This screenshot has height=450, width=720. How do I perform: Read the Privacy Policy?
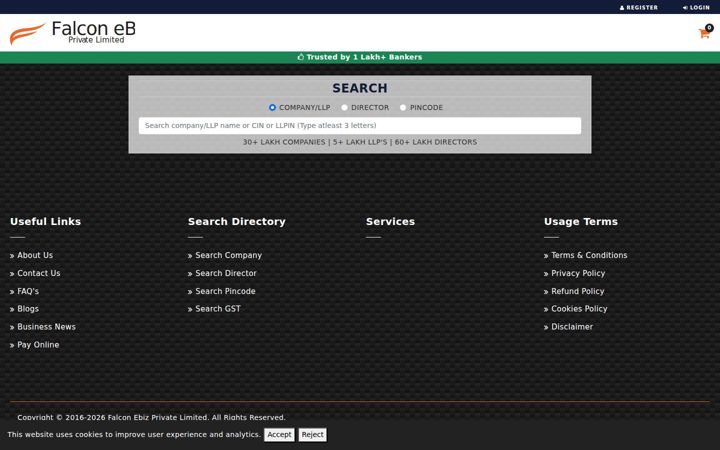(x=578, y=273)
